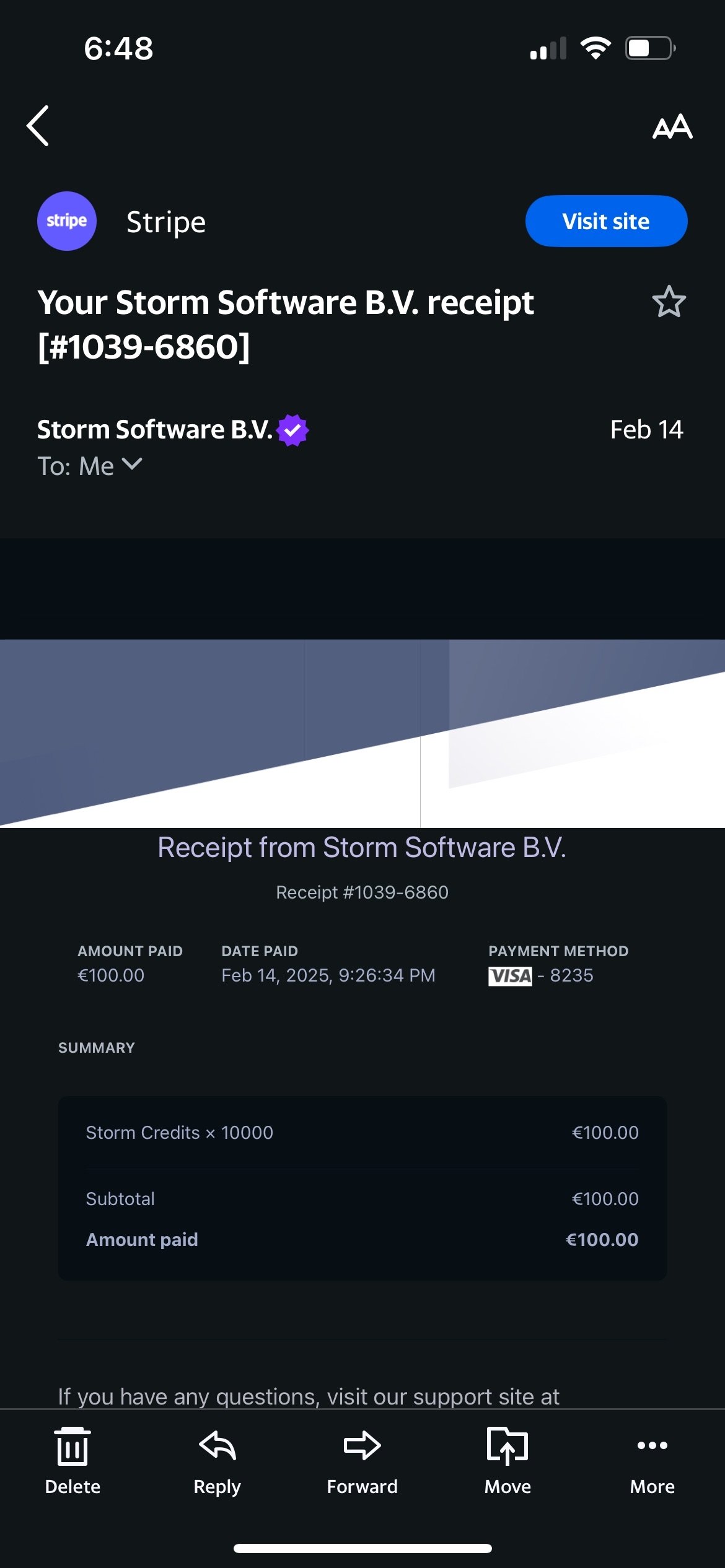
Task: Tap the Wi-Fi status icon
Action: pyautogui.click(x=595, y=48)
